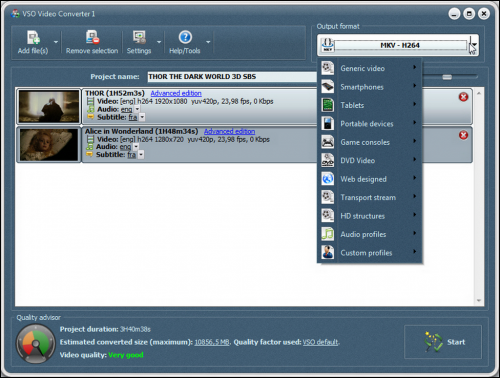
Task: Click the Custom profiles person icon
Action: coord(328,252)
